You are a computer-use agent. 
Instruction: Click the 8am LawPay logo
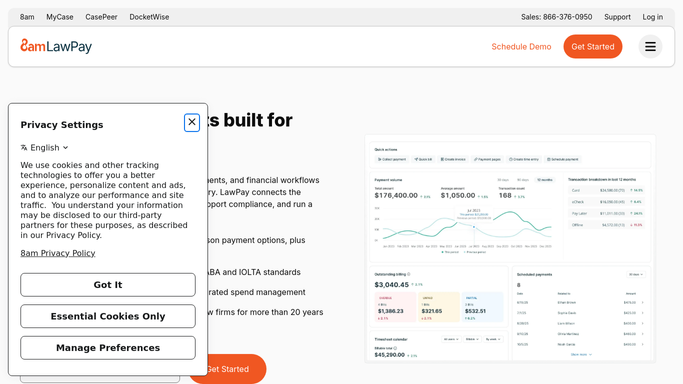point(56,46)
